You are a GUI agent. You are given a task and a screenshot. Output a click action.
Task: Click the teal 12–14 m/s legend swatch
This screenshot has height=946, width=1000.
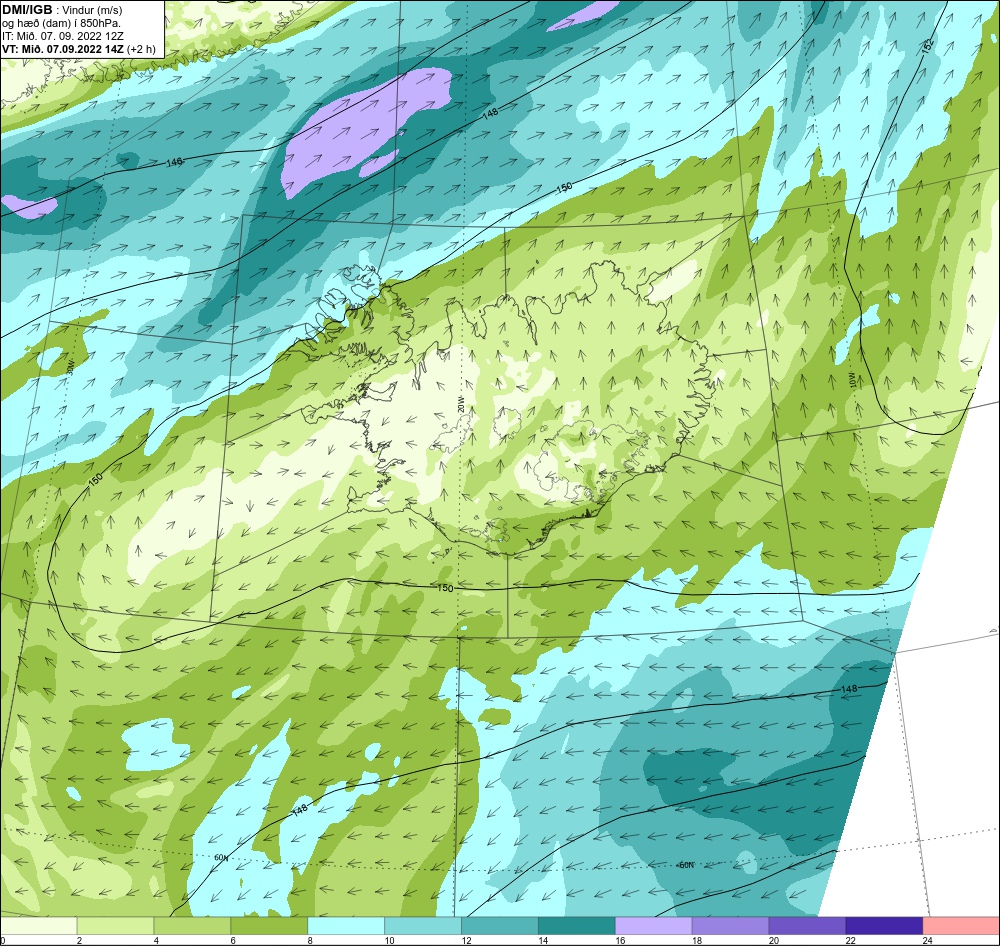point(499,925)
